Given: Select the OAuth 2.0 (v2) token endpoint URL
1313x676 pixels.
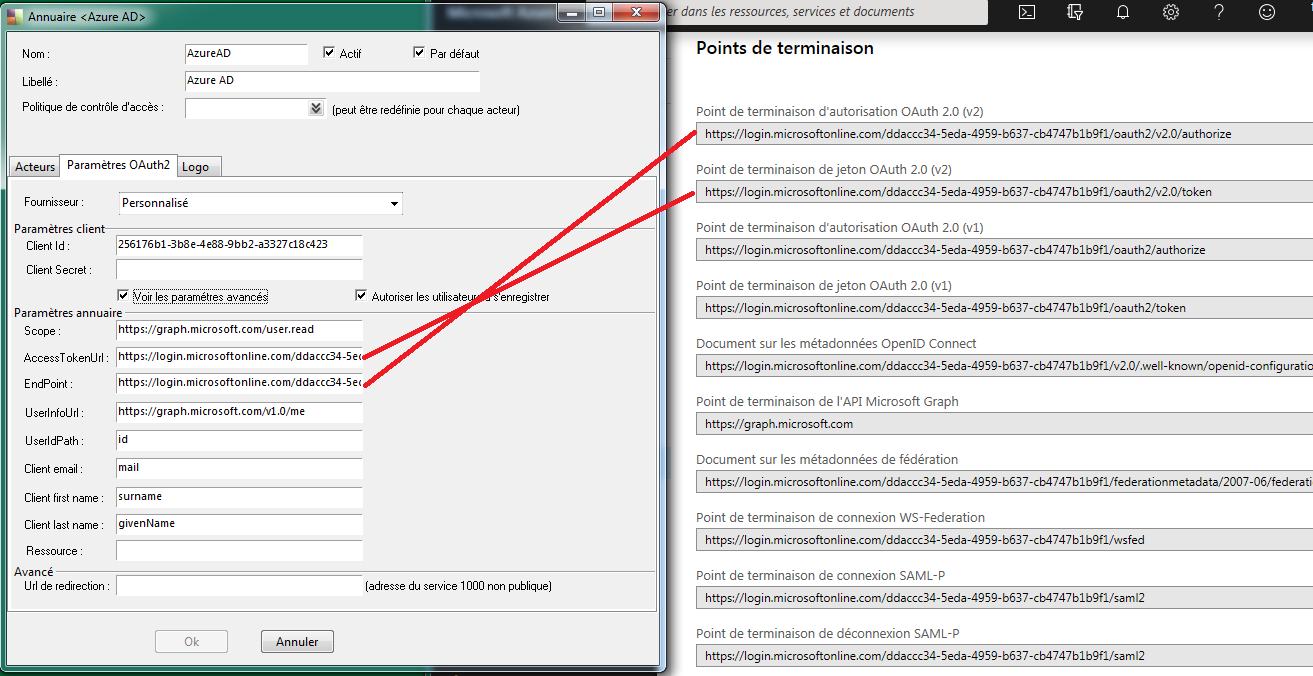Looking at the screenshot, I should click(1004, 192).
